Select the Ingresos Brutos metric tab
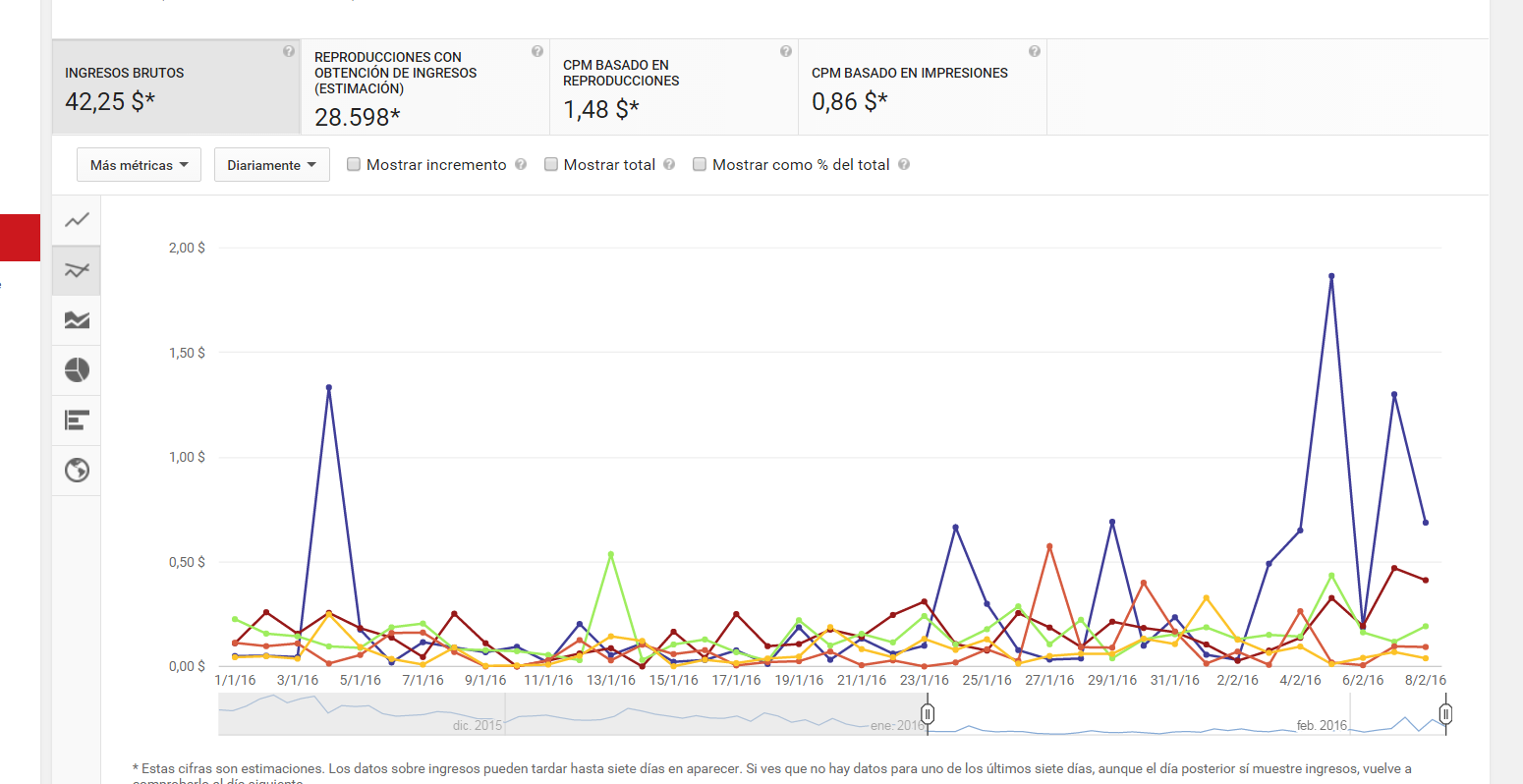 coord(177,87)
